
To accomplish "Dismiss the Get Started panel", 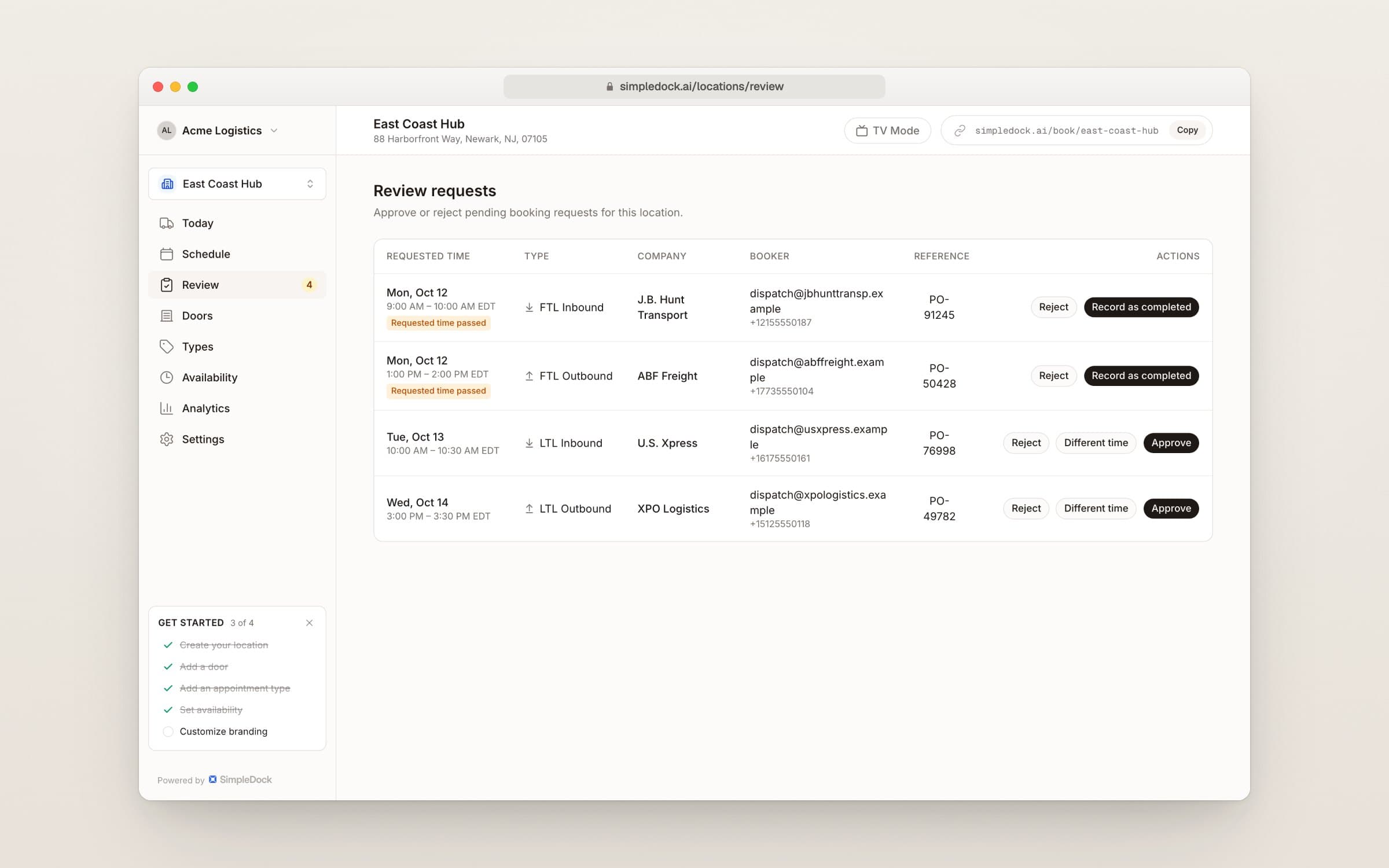I will [309, 623].
